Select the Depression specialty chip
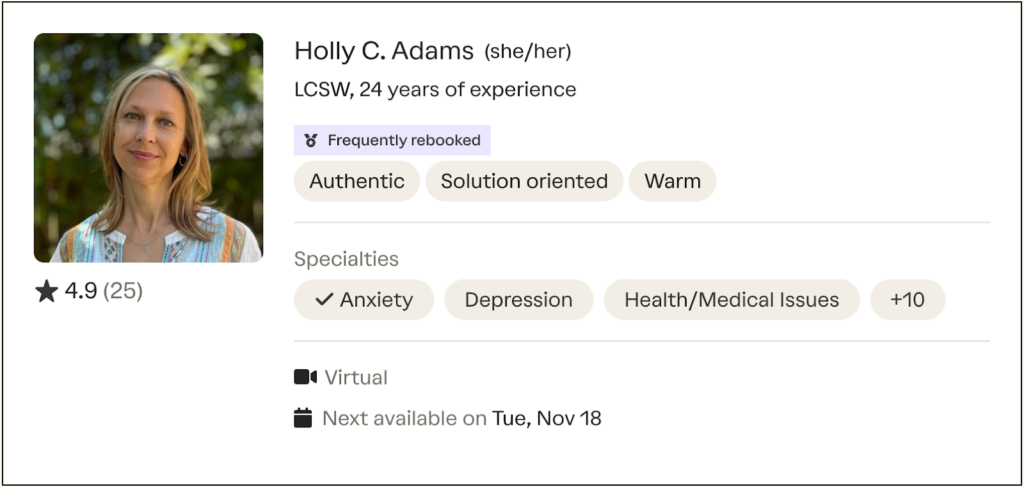 point(518,299)
